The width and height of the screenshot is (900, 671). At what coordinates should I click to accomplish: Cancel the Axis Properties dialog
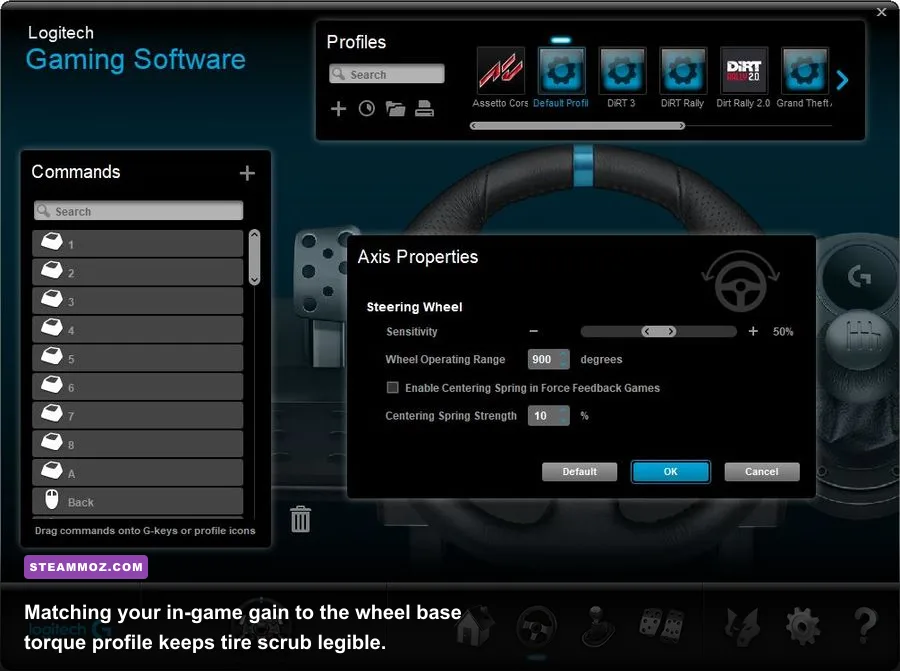click(x=762, y=472)
